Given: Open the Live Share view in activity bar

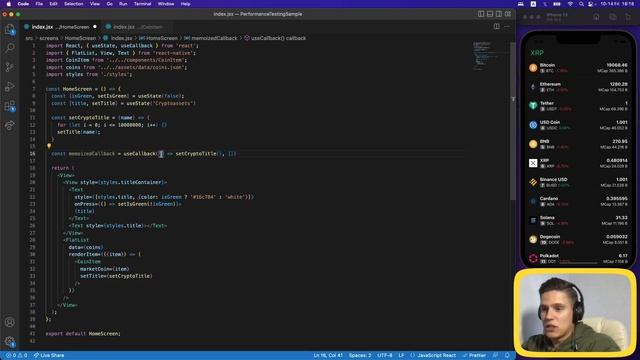Looking at the screenshot, I should tap(10, 125).
